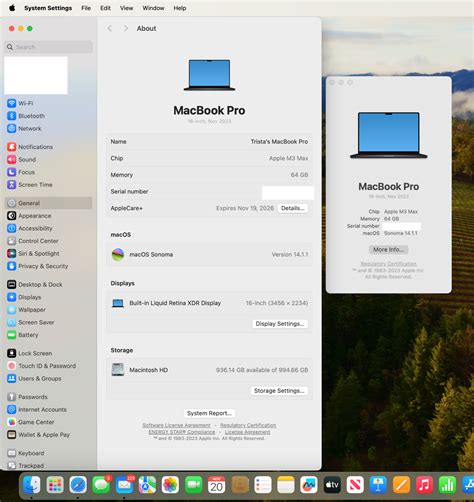The height and width of the screenshot is (502, 474).
Task: Select Control Center in the sidebar
Action: (x=33, y=241)
